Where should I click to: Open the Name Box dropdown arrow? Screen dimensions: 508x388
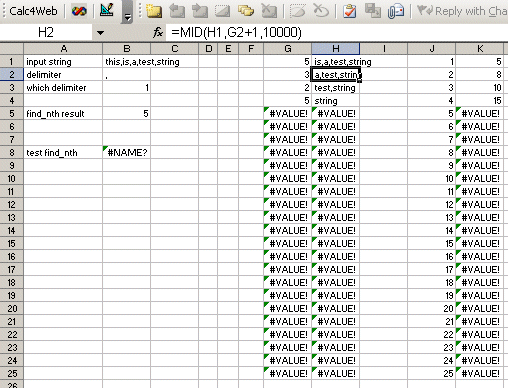[100, 33]
